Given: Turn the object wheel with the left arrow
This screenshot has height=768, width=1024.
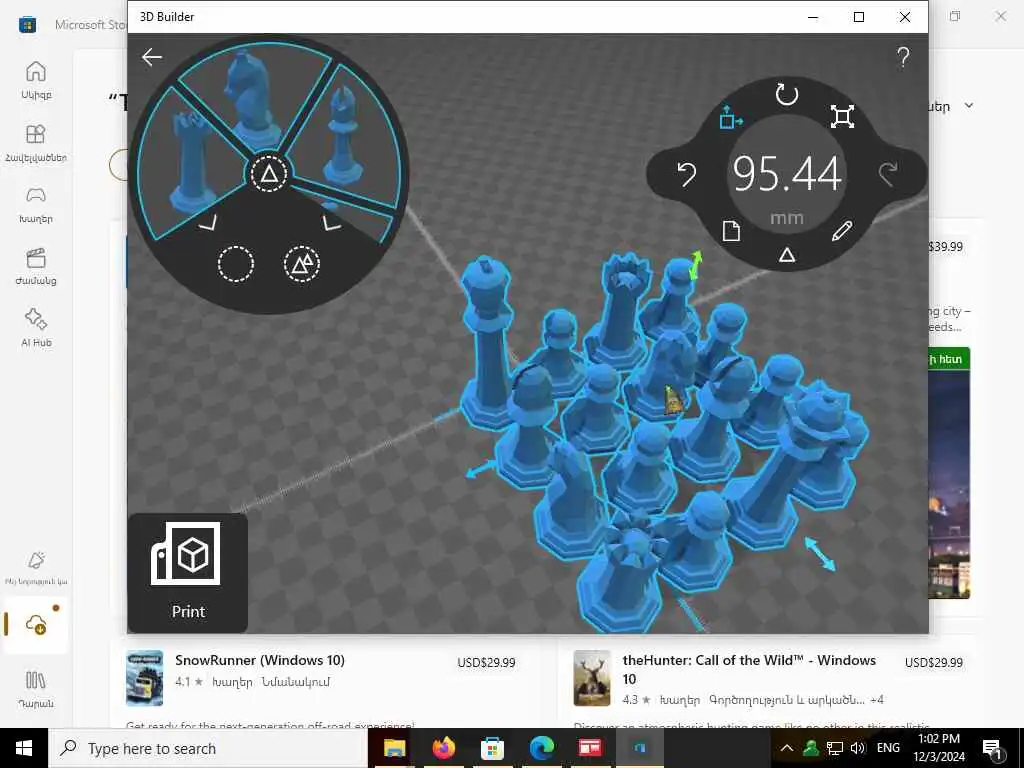Looking at the screenshot, I should [x=208, y=224].
